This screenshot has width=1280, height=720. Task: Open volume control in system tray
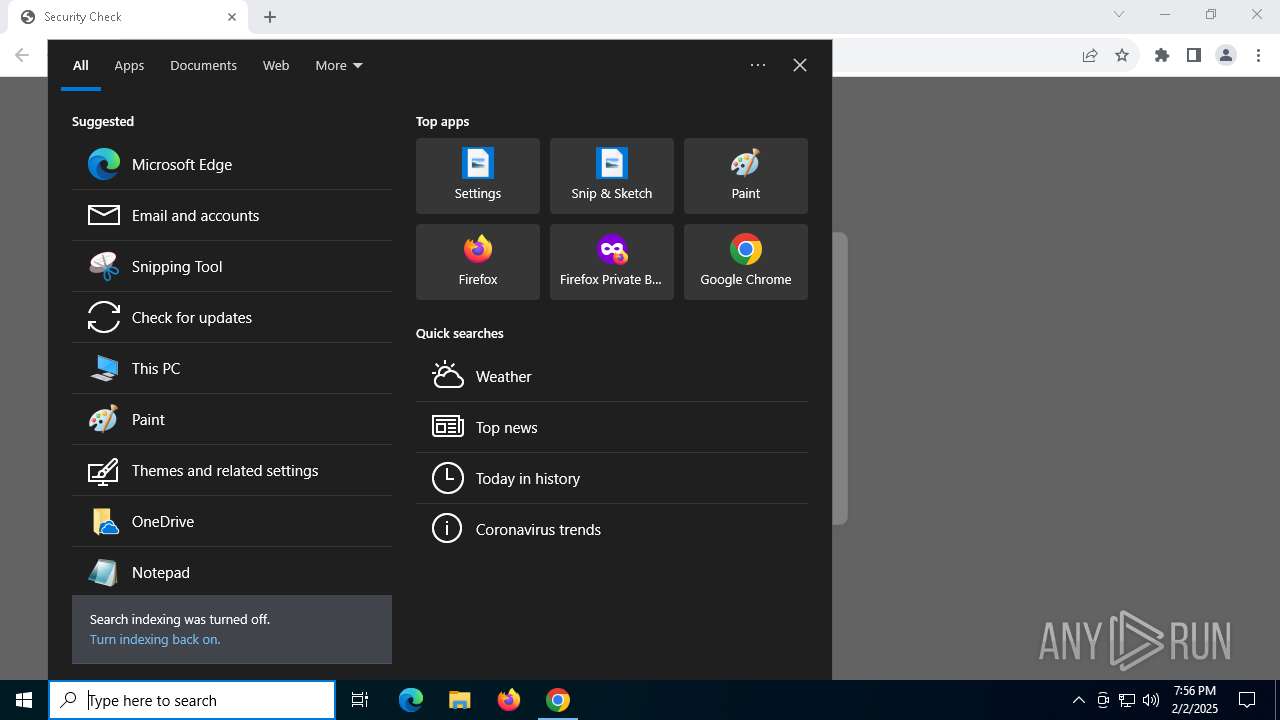(1151, 700)
